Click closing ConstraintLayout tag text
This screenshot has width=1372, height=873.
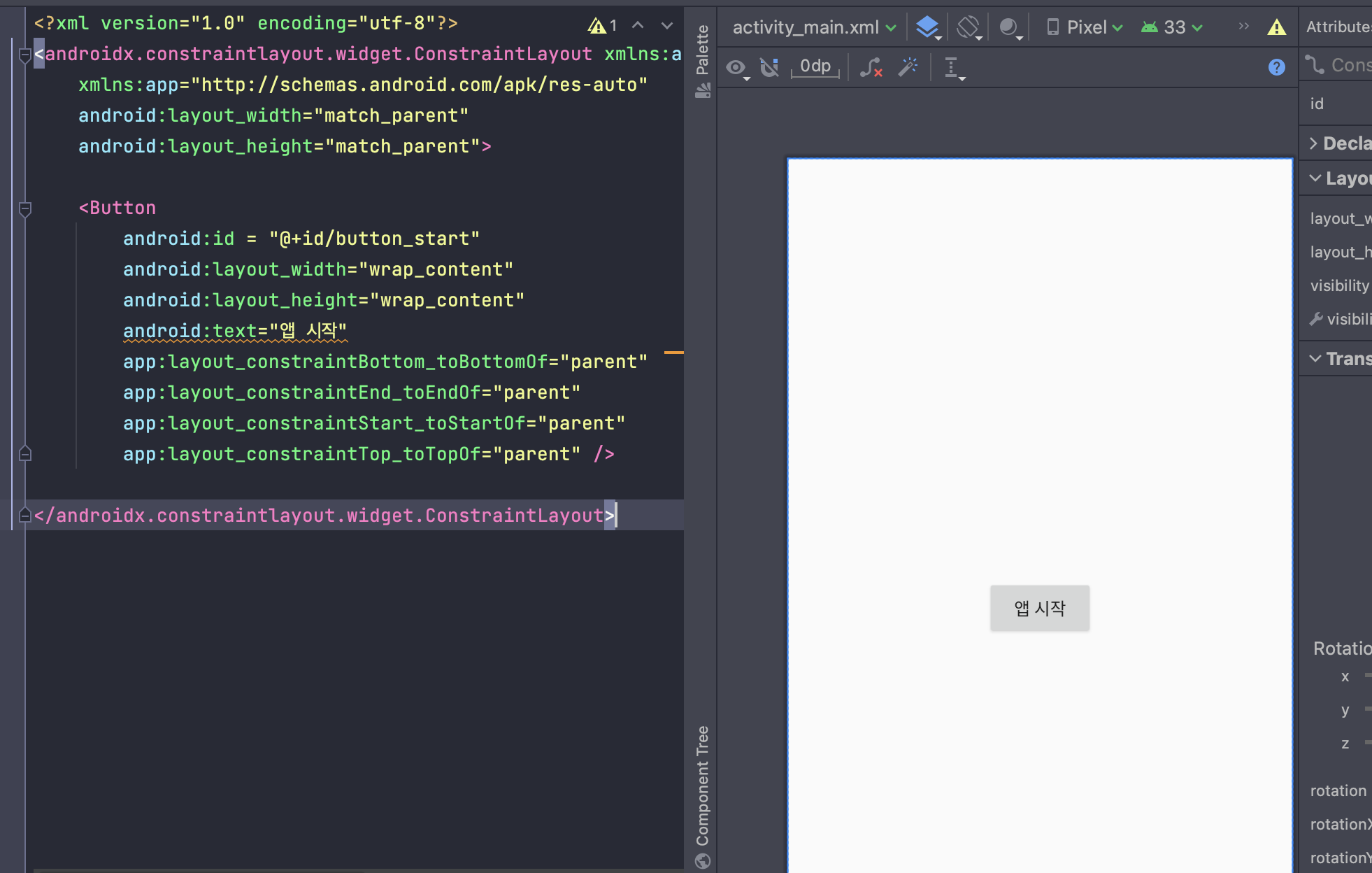[x=324, y=516]
